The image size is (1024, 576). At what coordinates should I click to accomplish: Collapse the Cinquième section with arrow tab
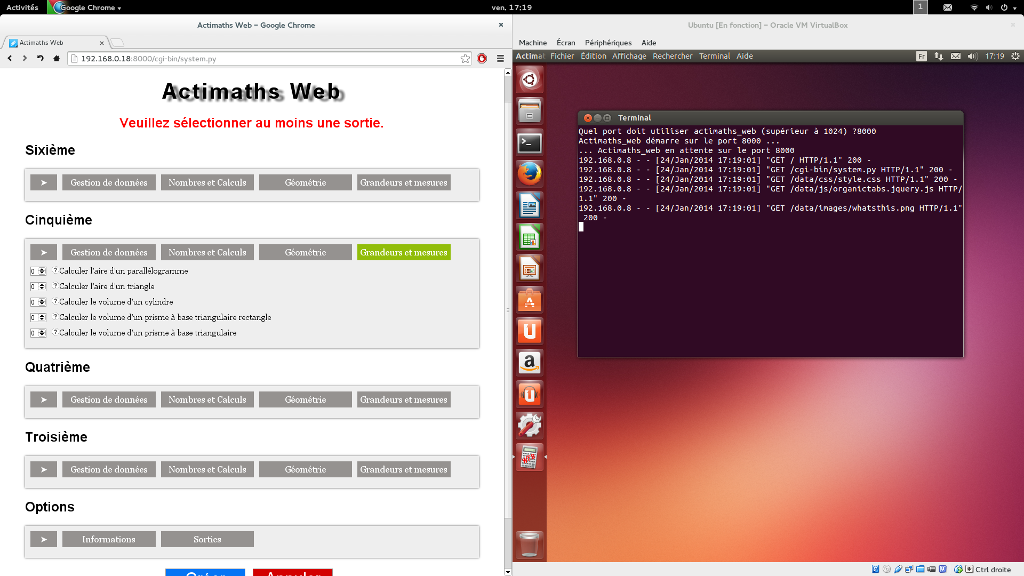coord(43,253)
